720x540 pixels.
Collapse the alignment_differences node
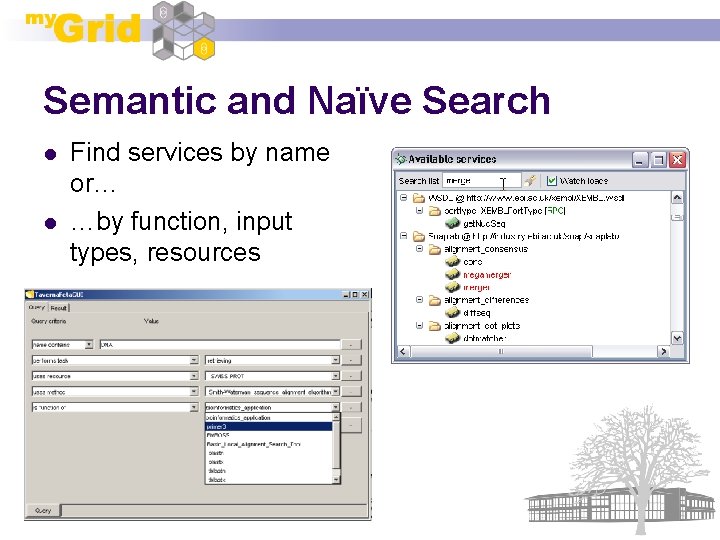tap(419, 299)
